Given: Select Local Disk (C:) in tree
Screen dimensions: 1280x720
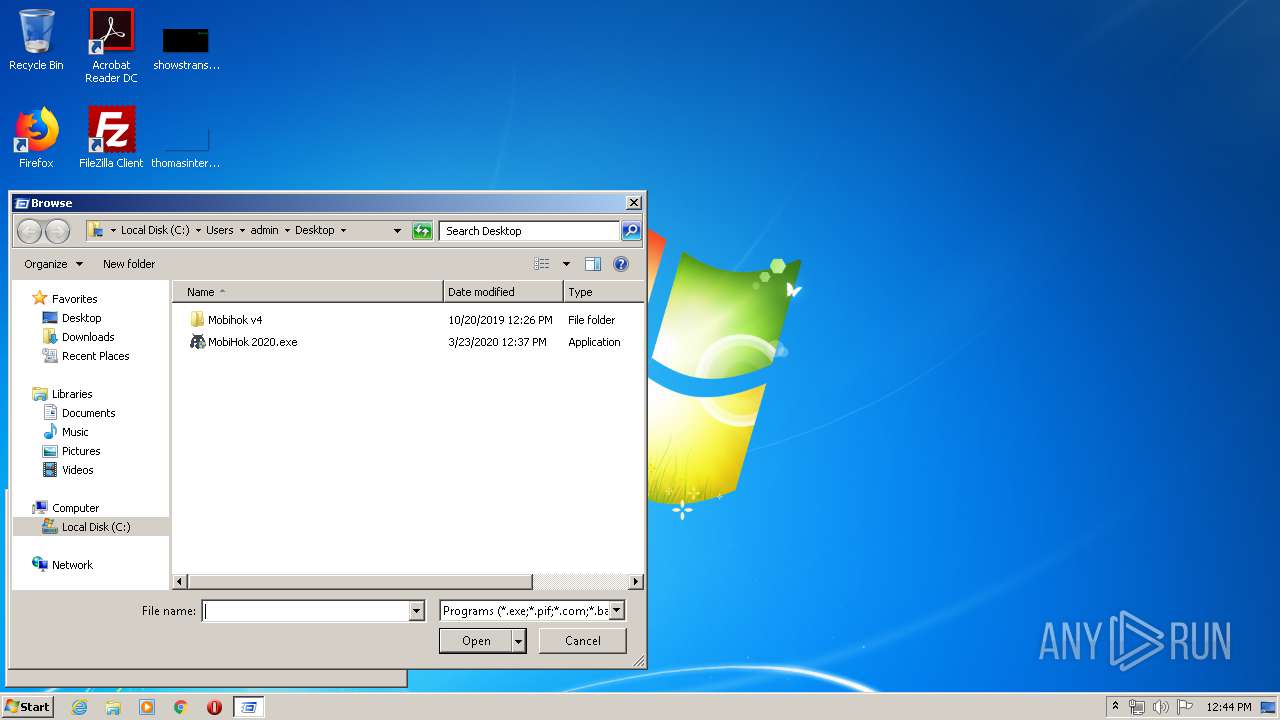Looking at the screenshot, I should [x=90, y=527].
